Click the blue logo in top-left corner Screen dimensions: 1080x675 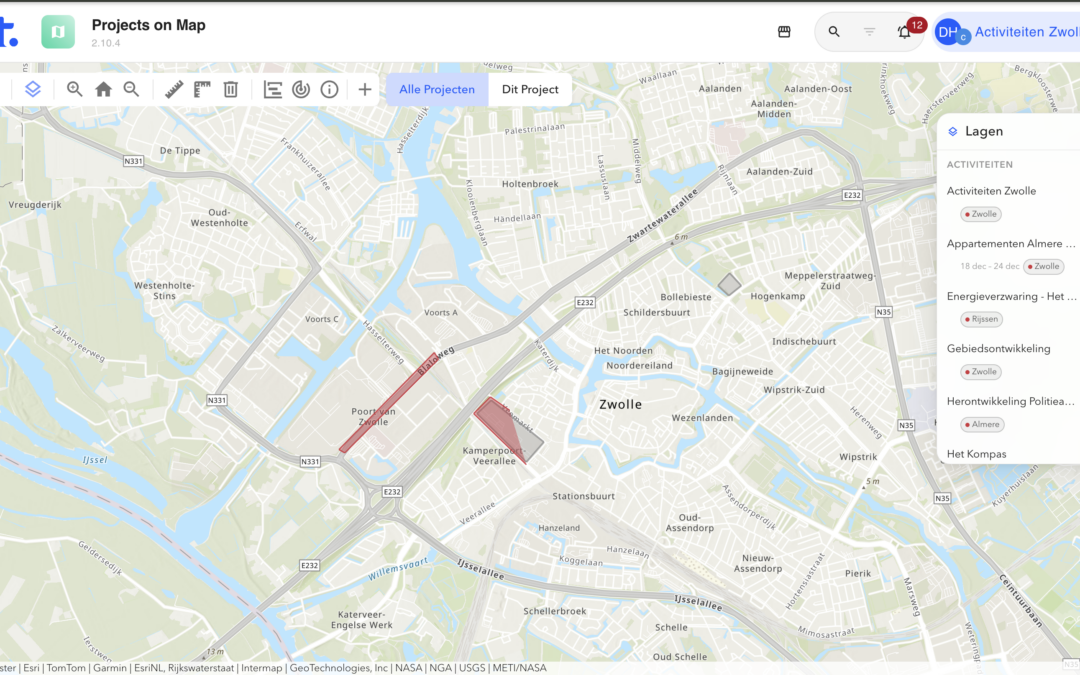coord(8,32)
